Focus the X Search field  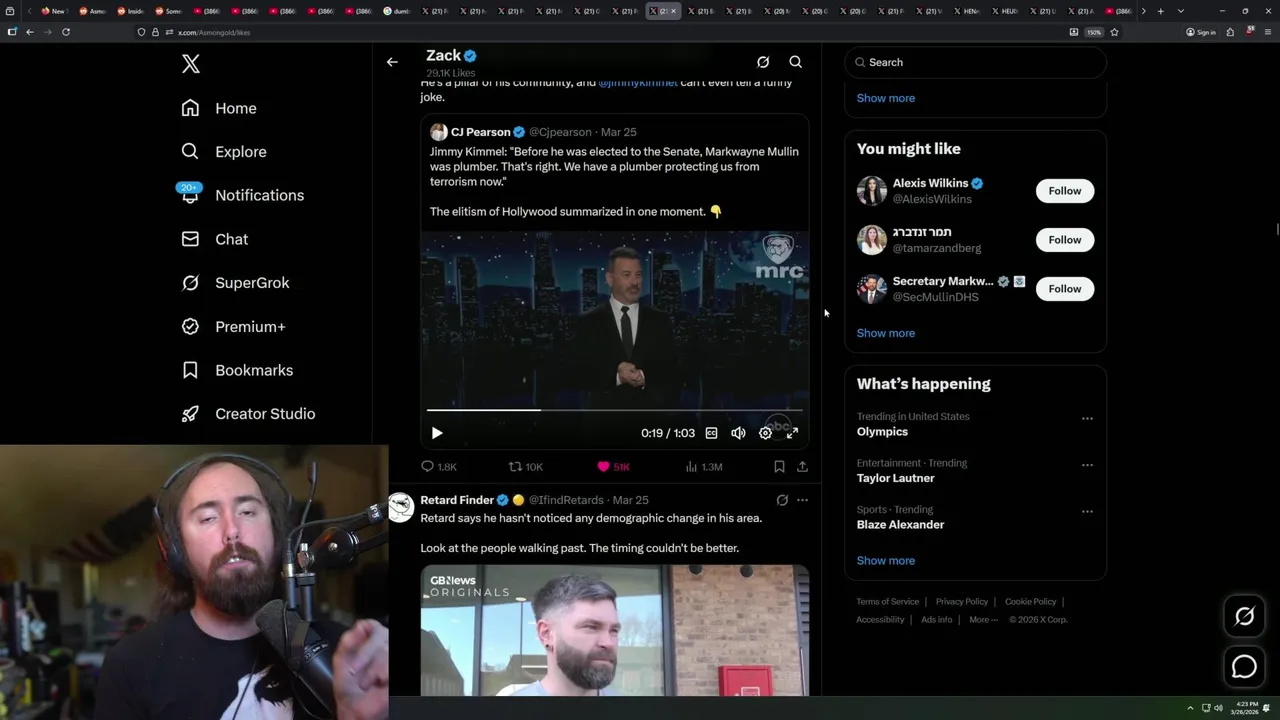point(975,62)
